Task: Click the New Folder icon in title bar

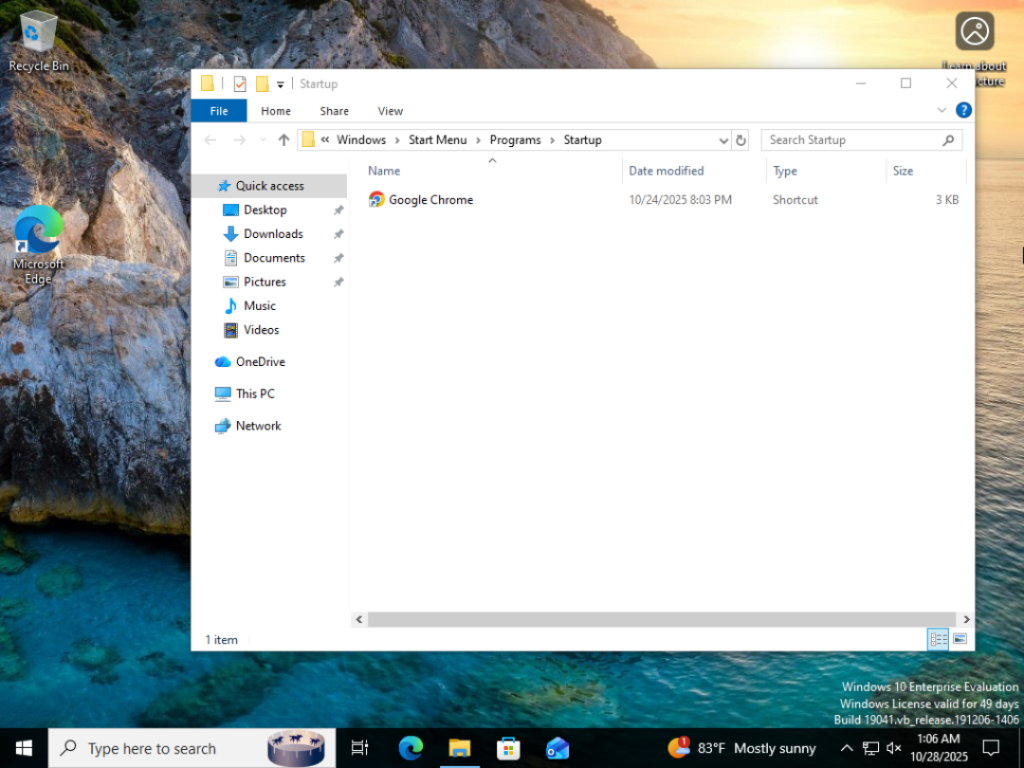Action: tap(262, 84)
